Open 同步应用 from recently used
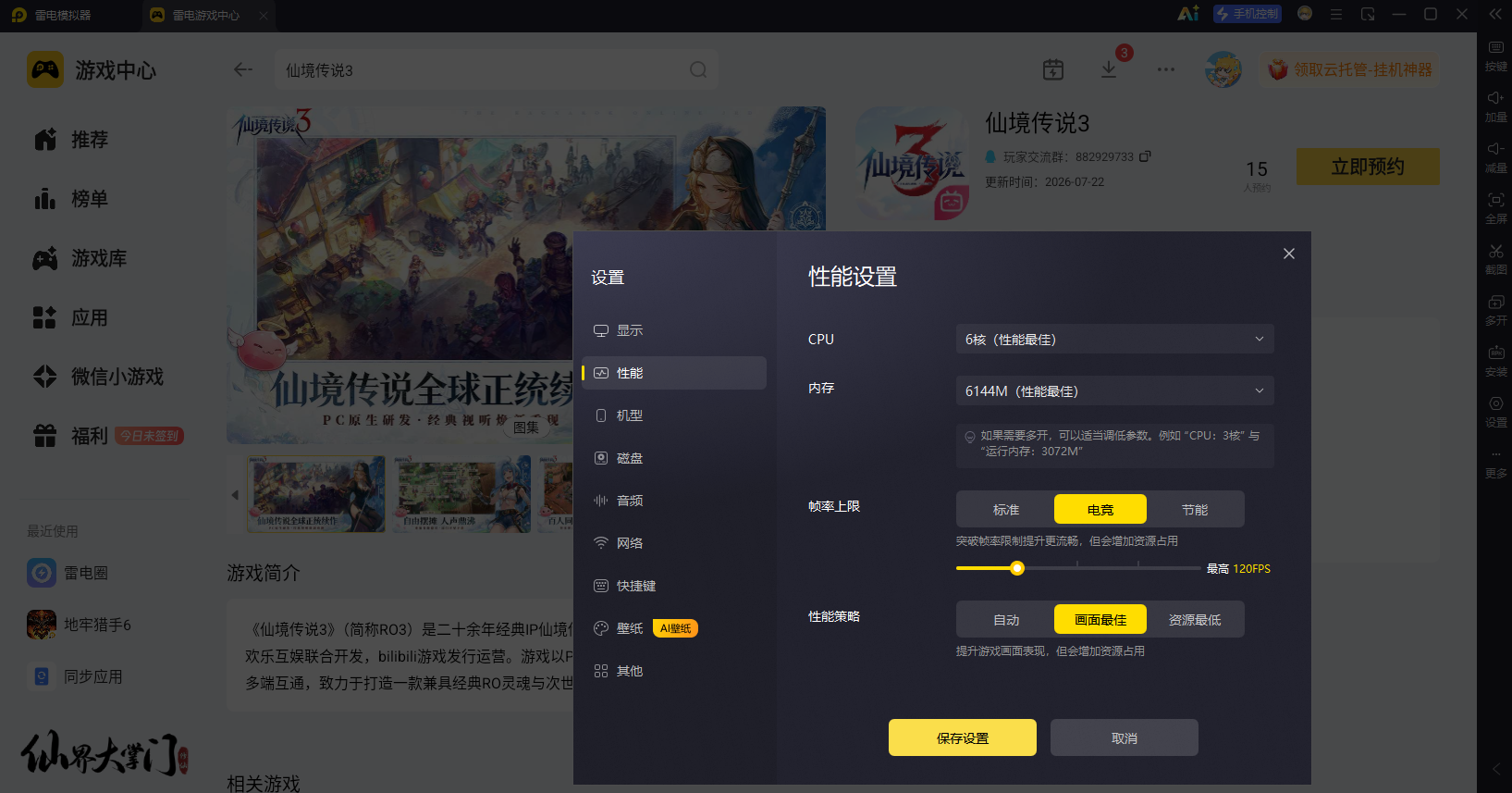 point(76,676)
